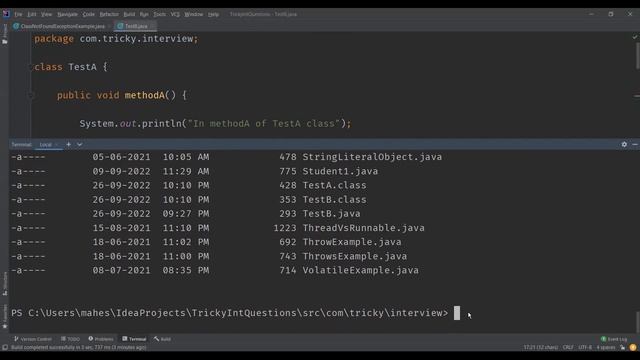Open the Build menu in menu bar
The width and height of the screenshot is (640, 360).
point(129,14)
